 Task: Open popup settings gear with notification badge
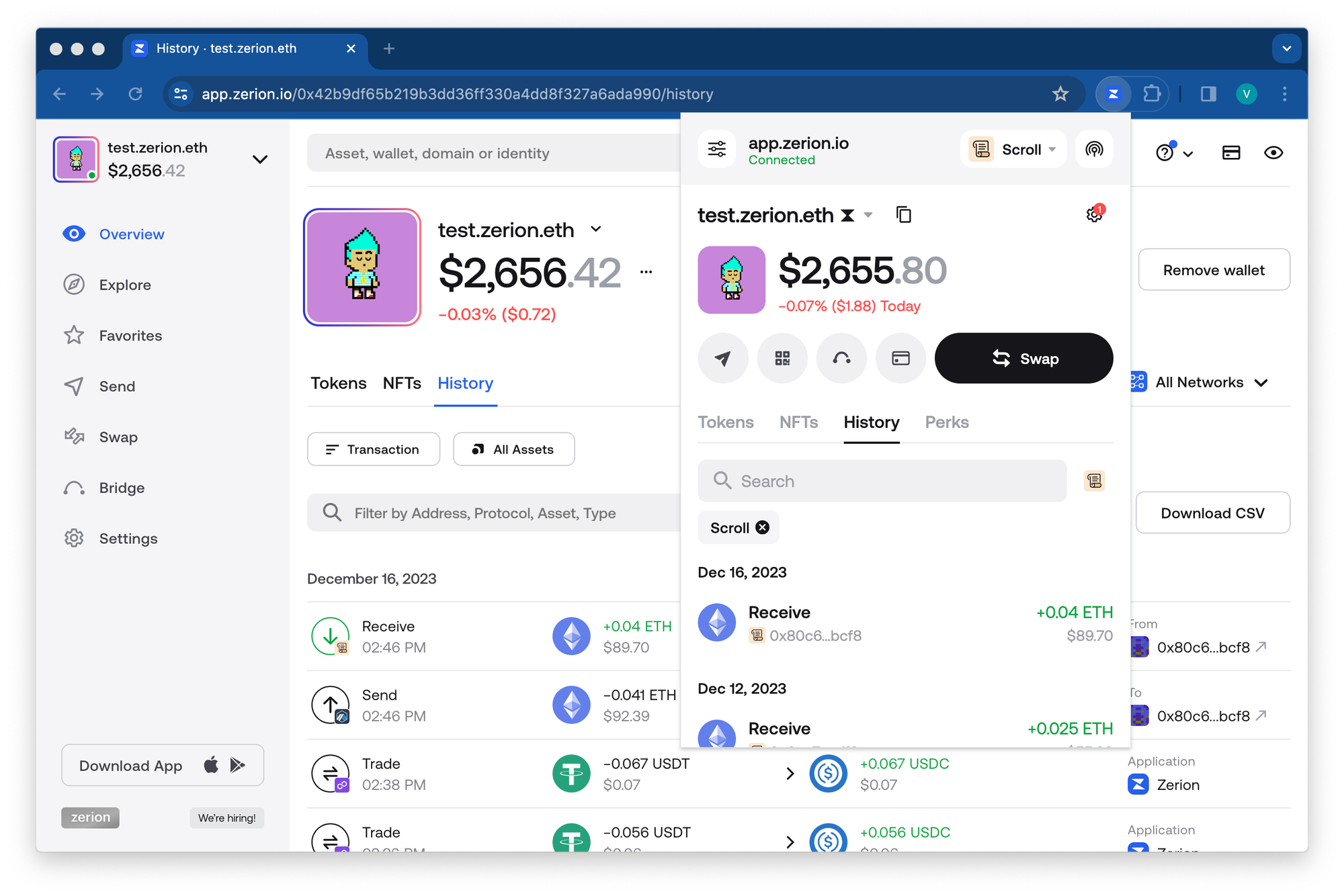pyautogui.click(x=1095, y=214)
